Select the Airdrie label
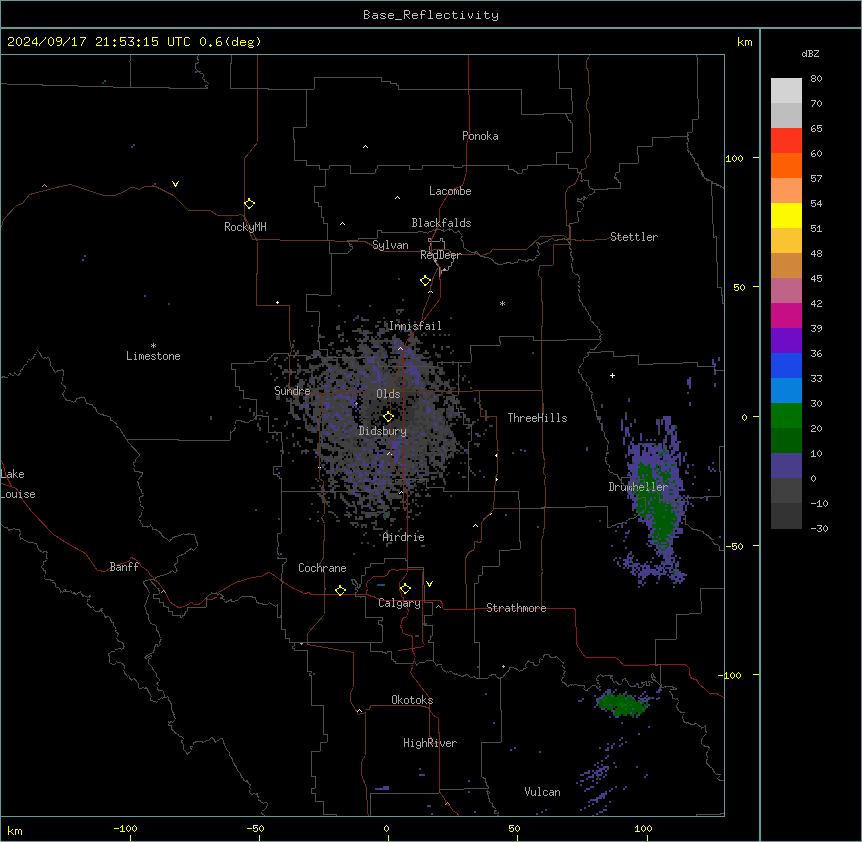The width and height of the screenshot is (862, 842). [x=404, y=537]
